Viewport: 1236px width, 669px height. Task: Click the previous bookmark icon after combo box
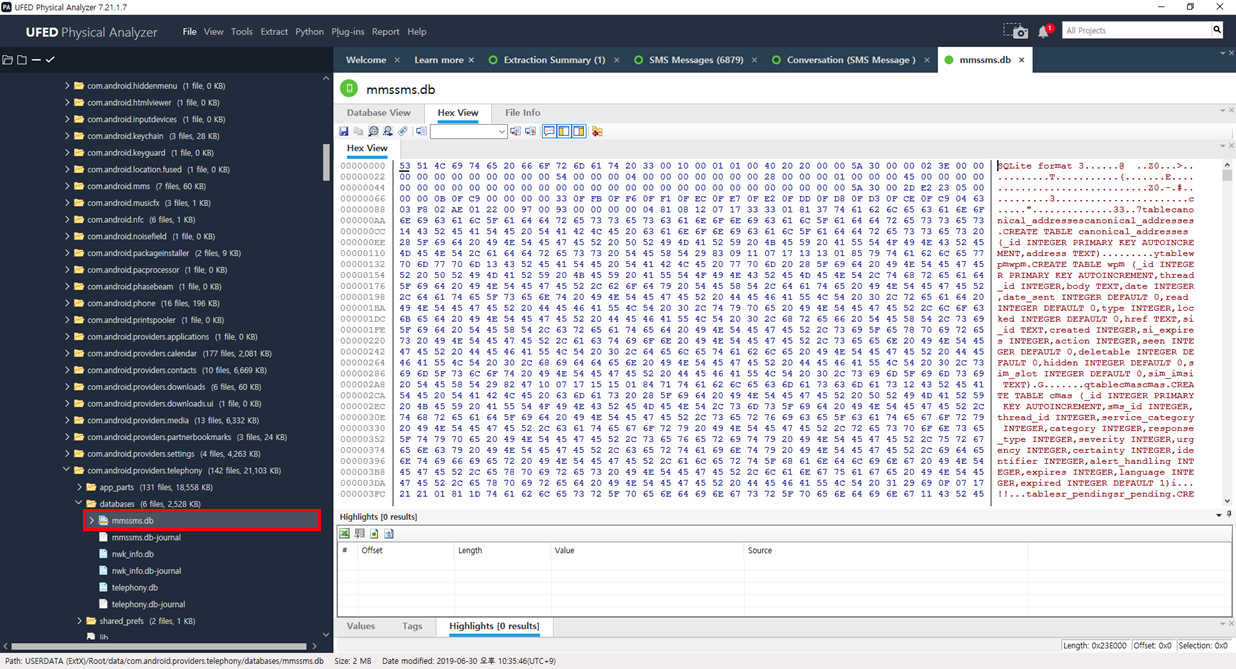(x=516, y=131)
